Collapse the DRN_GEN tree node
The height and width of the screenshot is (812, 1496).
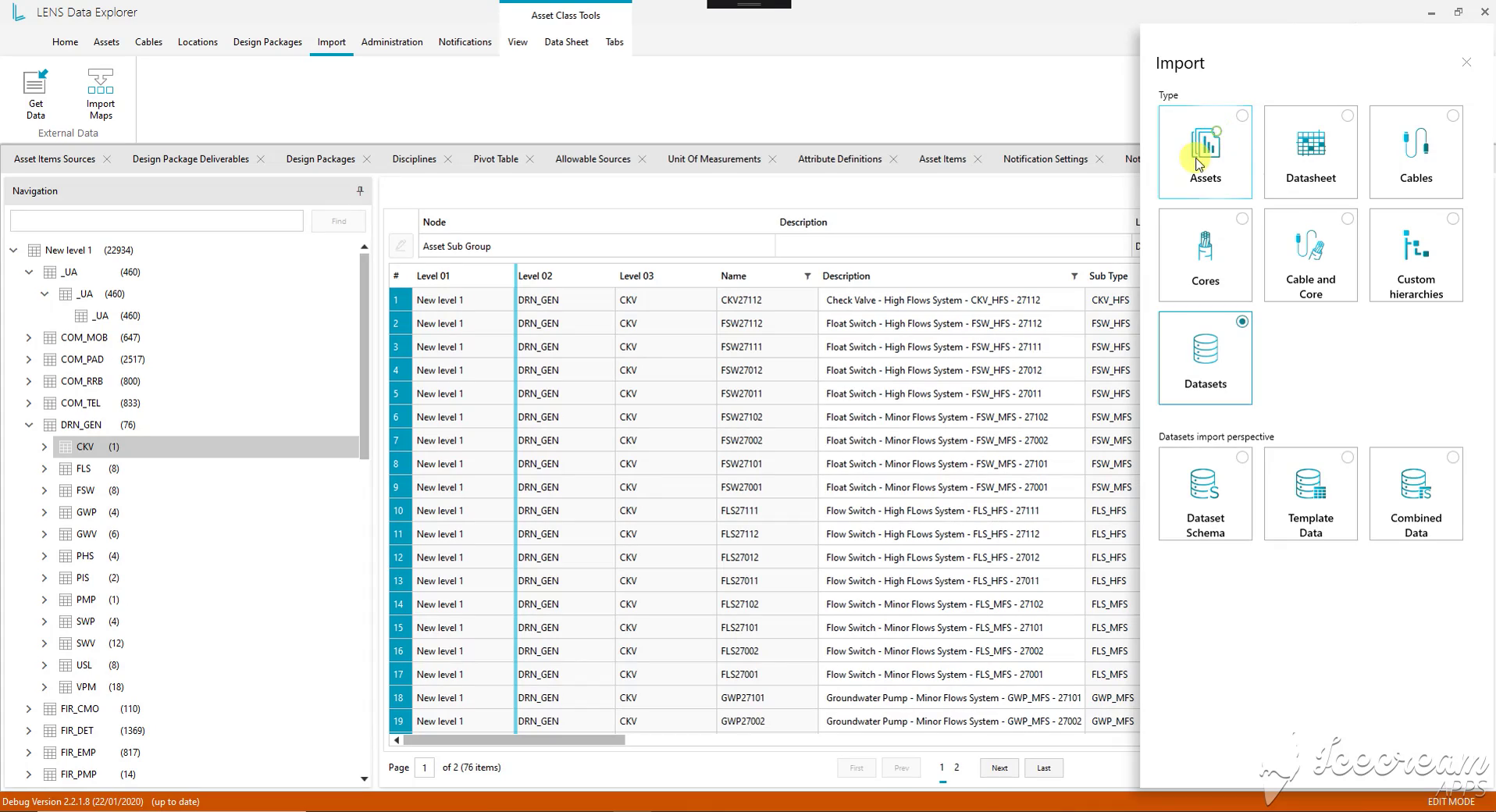pos(29,426)
